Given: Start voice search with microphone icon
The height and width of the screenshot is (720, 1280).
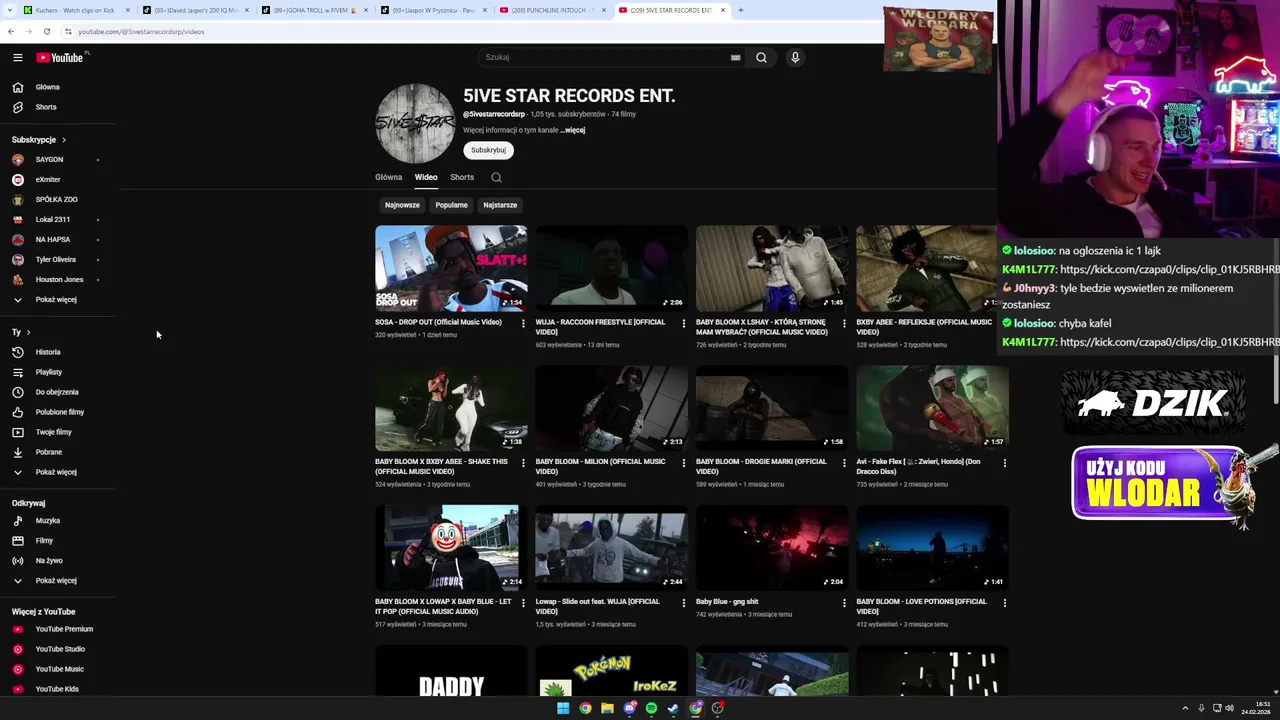Looking at the screenshot, I should 795,57.
